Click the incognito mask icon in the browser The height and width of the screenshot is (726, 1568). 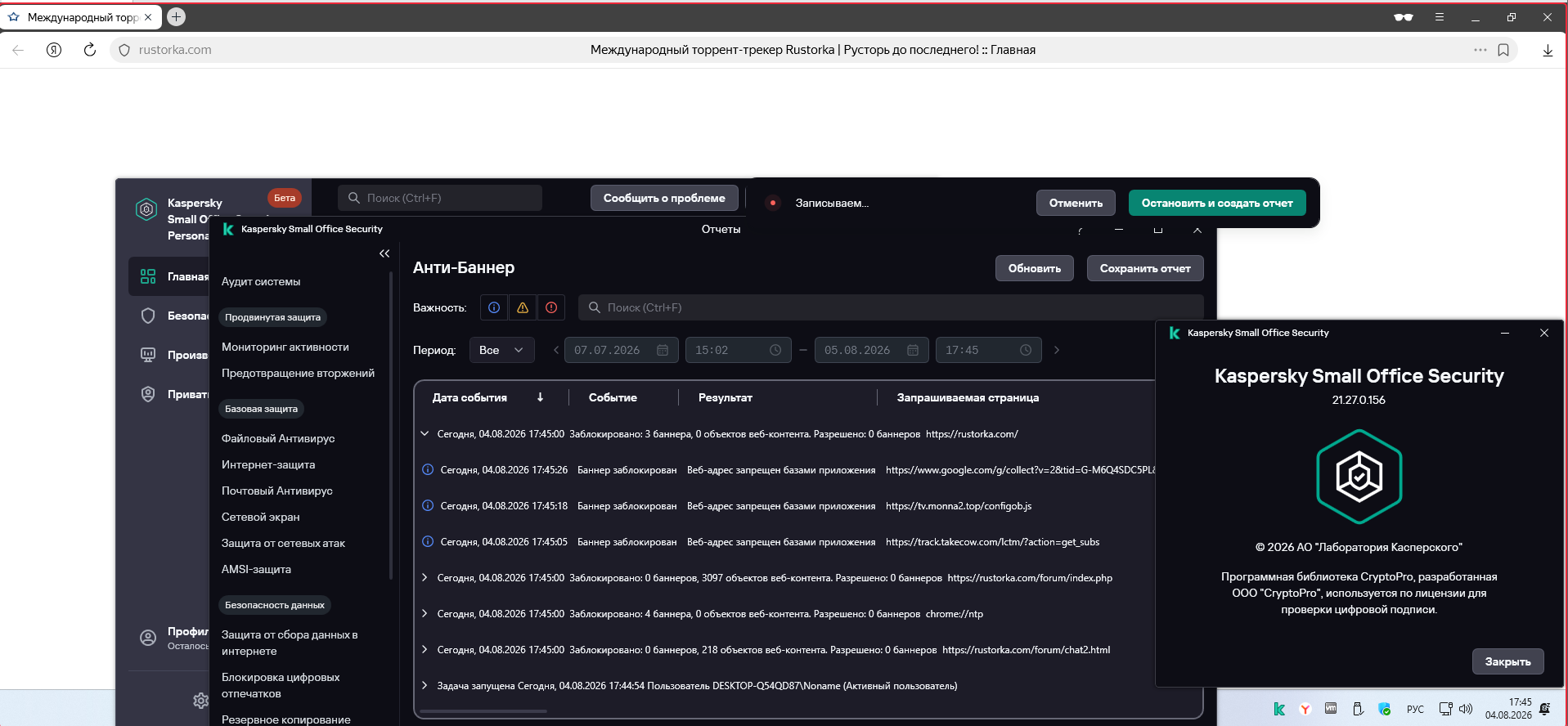click(x=1404, y=17)
